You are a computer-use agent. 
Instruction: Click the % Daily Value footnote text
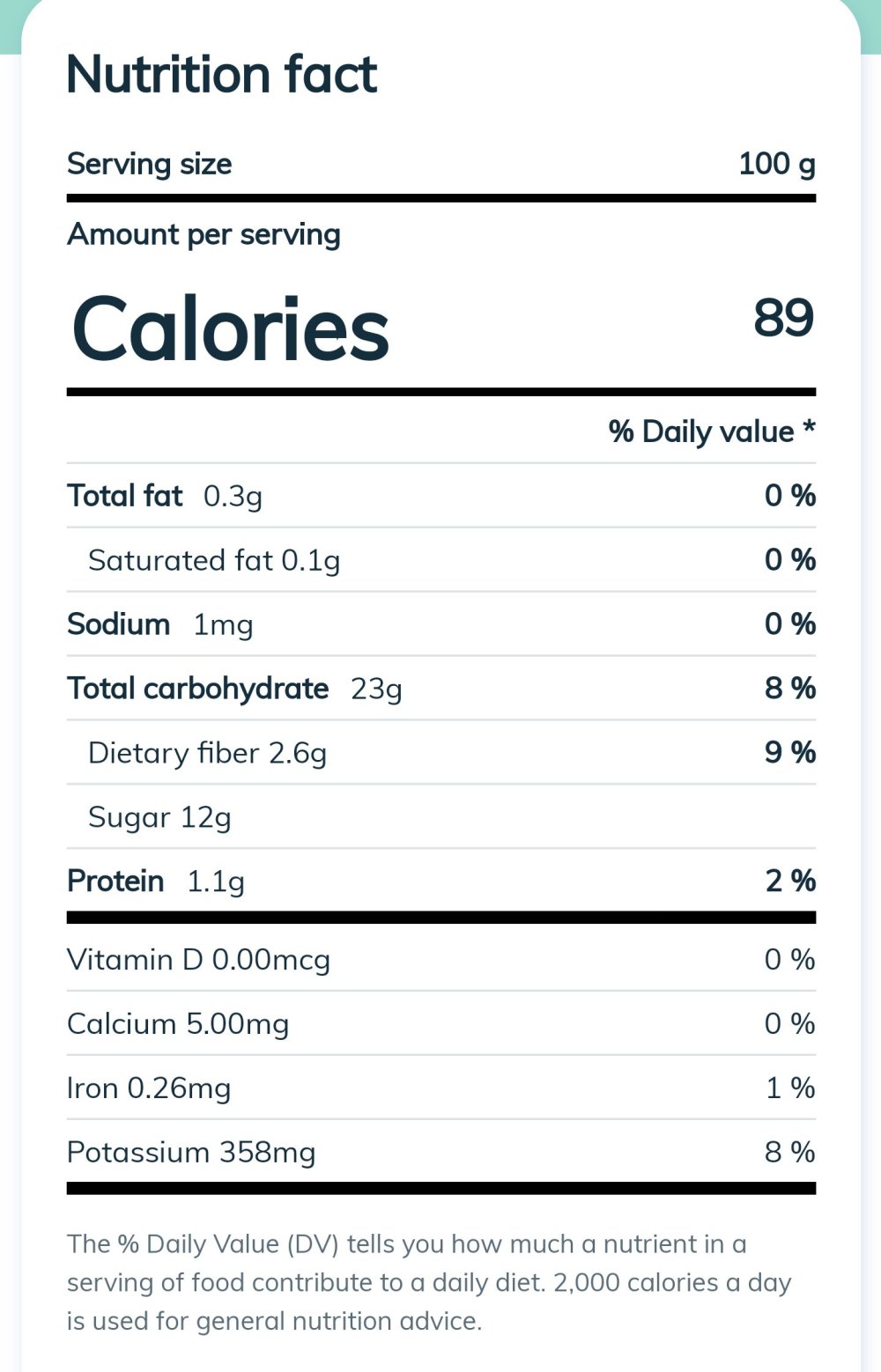click(429, 1282)
